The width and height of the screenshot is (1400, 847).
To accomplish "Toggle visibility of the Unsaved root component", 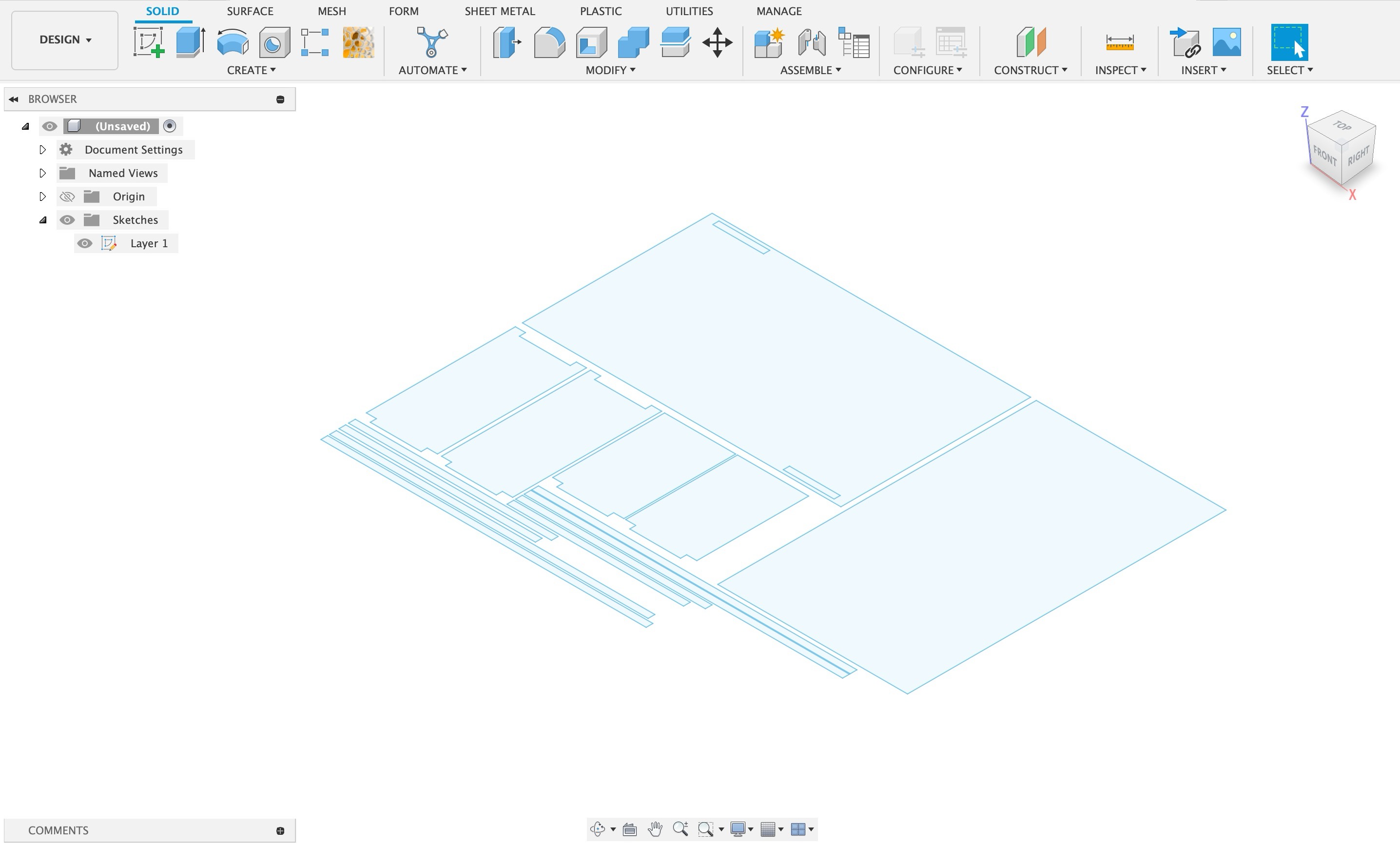I will (49, 126).
